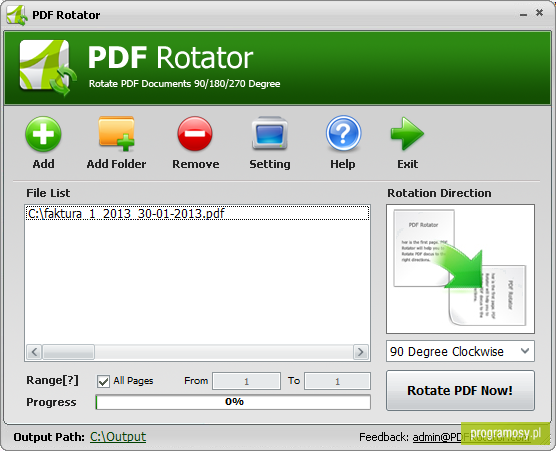Click the Range[?] help label
The image size is (556, 451).
tap(52, 380)
